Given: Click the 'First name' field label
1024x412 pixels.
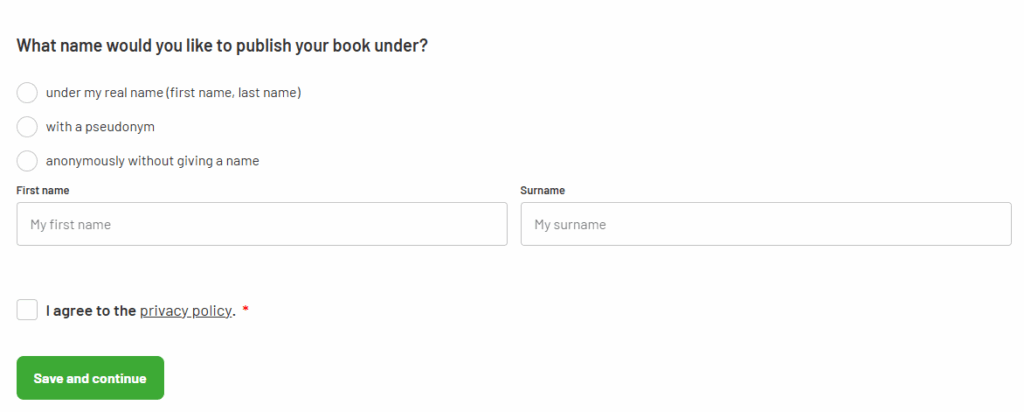Looking at the screenshot, I should (x=43, y=190).
